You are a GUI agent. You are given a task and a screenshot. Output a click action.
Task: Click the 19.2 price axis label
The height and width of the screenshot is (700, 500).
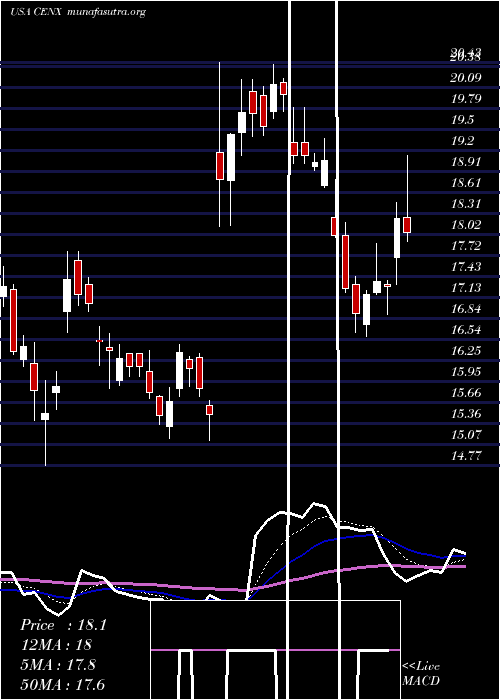[462, 141]
